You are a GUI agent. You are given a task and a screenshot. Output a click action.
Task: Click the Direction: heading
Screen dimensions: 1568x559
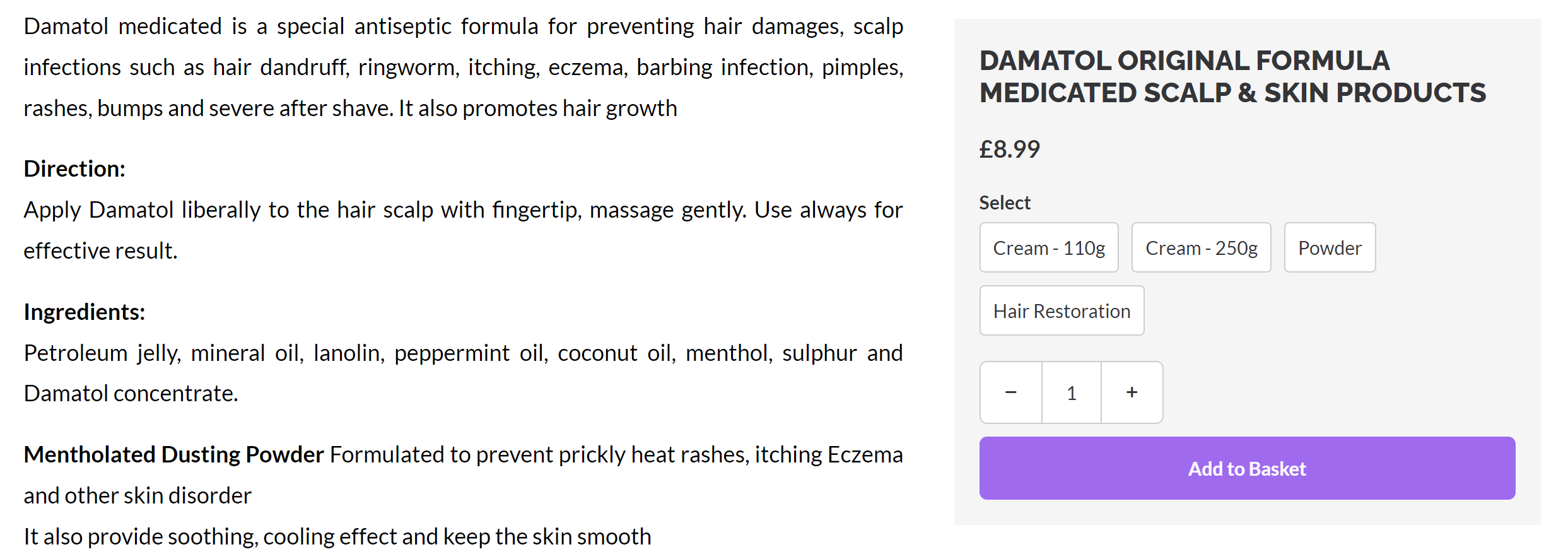pyautogui.click(x=74, y=168)
